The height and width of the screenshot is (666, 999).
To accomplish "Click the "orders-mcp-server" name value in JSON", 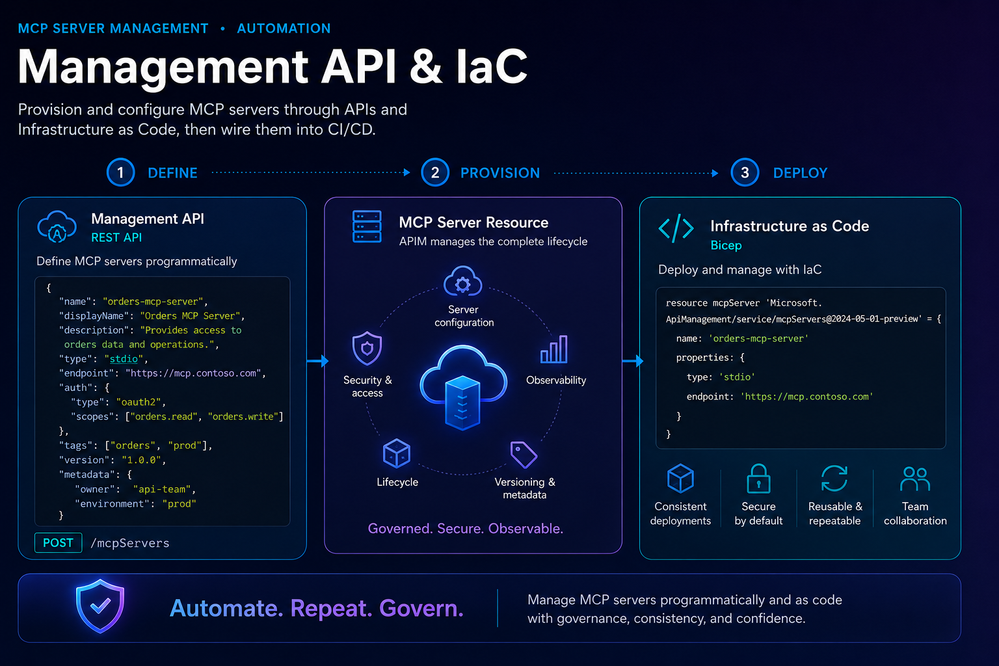I will click(x=153, y=301).
